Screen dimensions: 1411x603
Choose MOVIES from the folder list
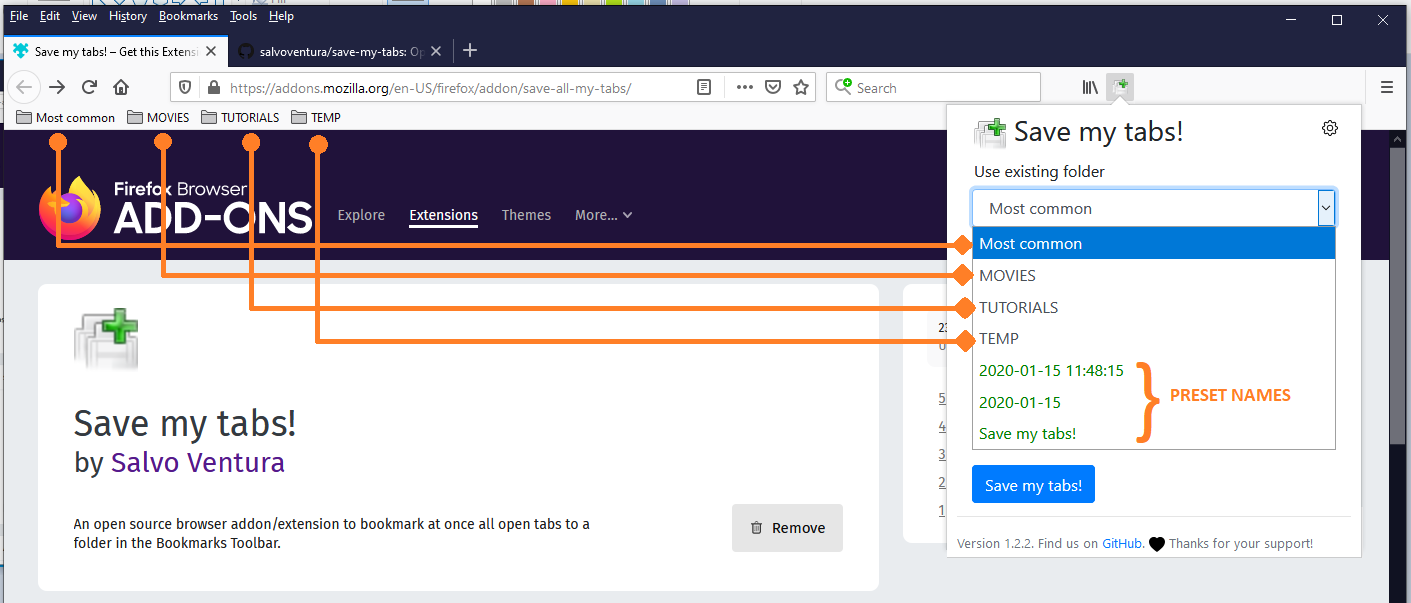[1154, 275]
